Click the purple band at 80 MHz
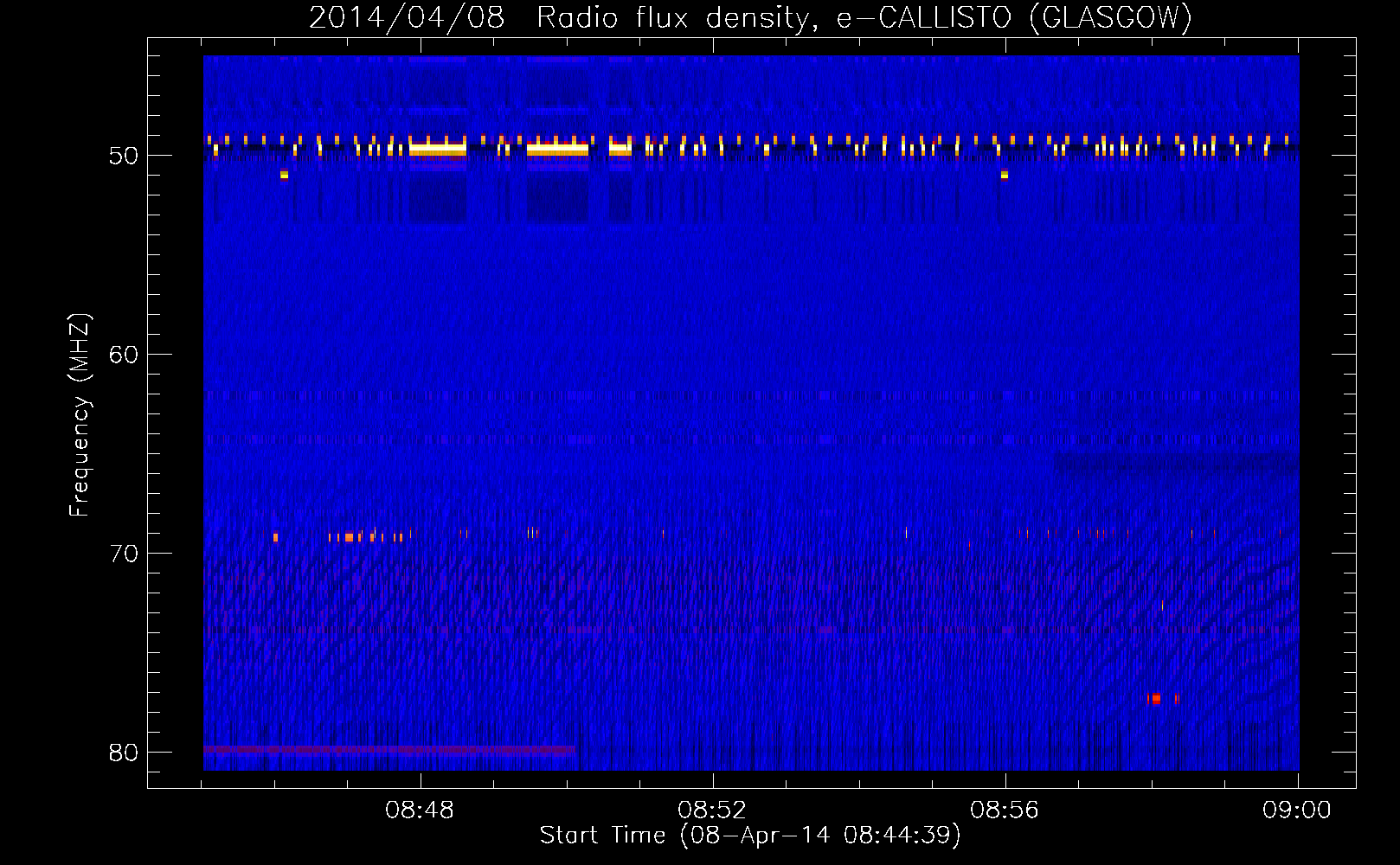The height and width of the screenshot is (865, 1400). (389, 749)
